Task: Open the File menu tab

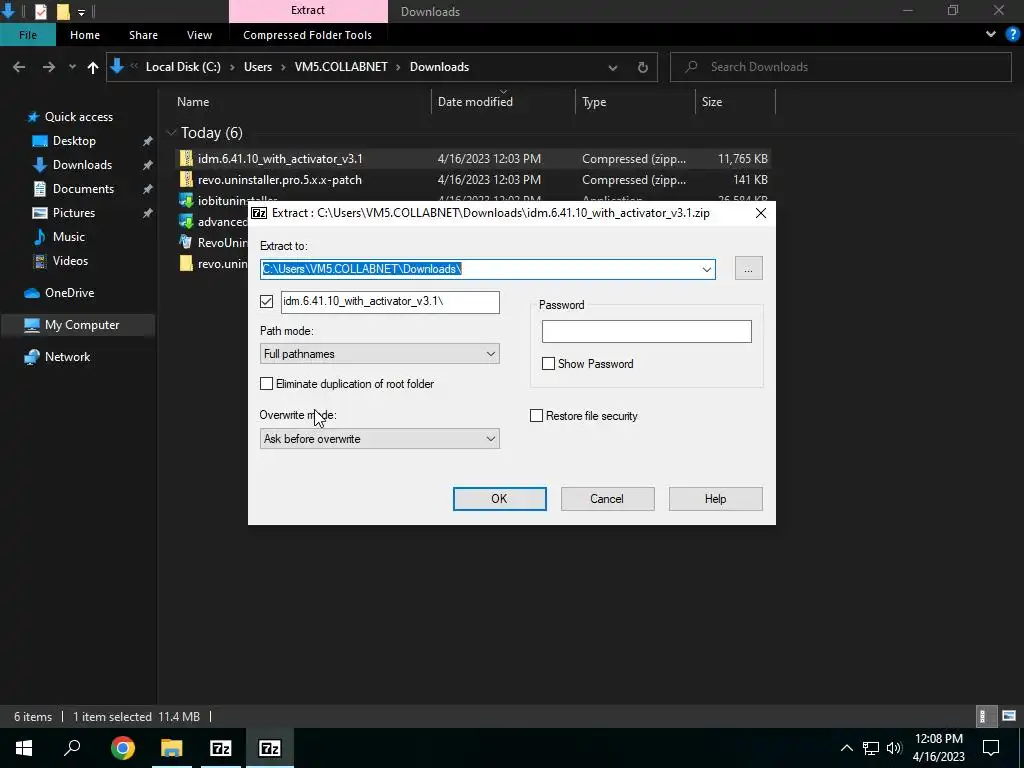Action: (27, 35)
